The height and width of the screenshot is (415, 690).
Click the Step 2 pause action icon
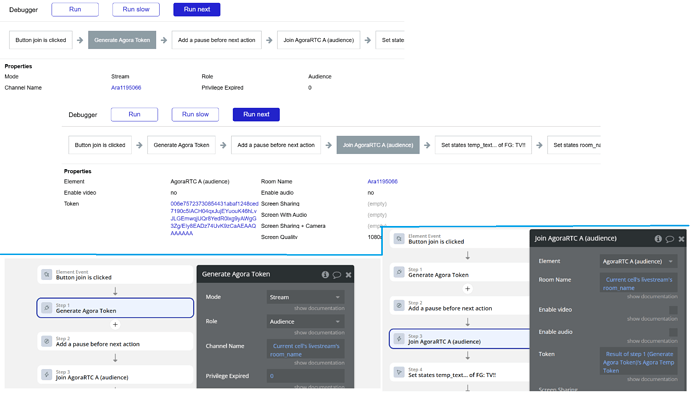coord(46,341)
